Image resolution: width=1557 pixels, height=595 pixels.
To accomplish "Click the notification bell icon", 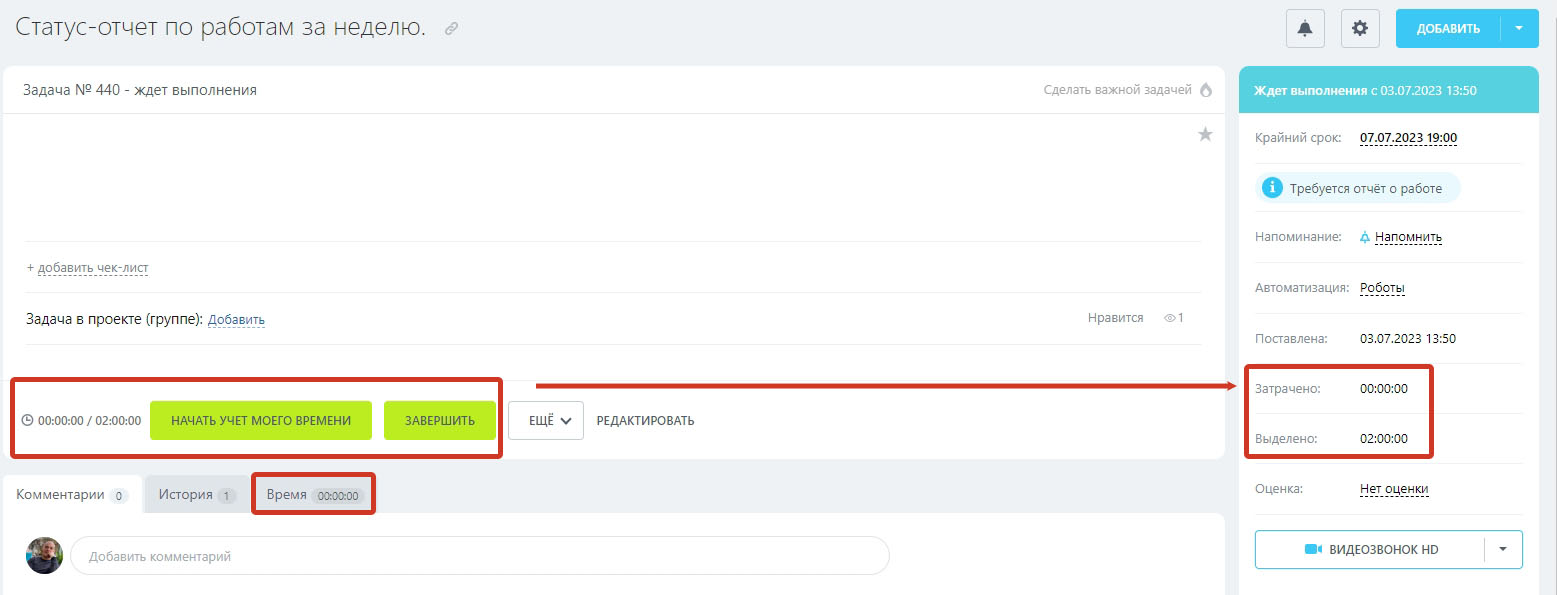I will click(x=1305, y=28).
